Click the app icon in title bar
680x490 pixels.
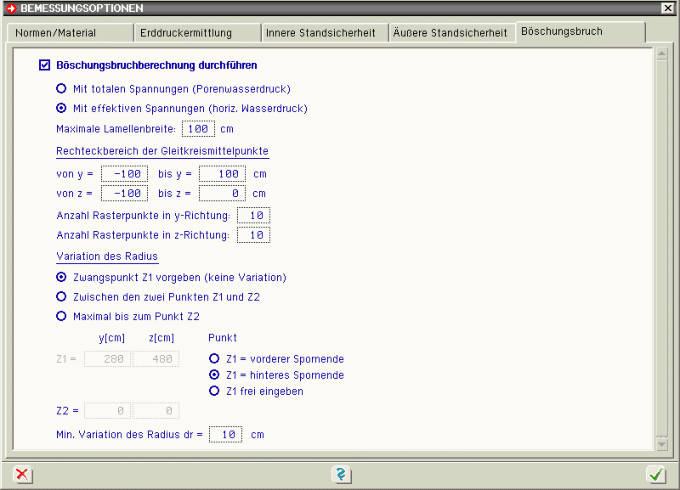coord(10,7)
